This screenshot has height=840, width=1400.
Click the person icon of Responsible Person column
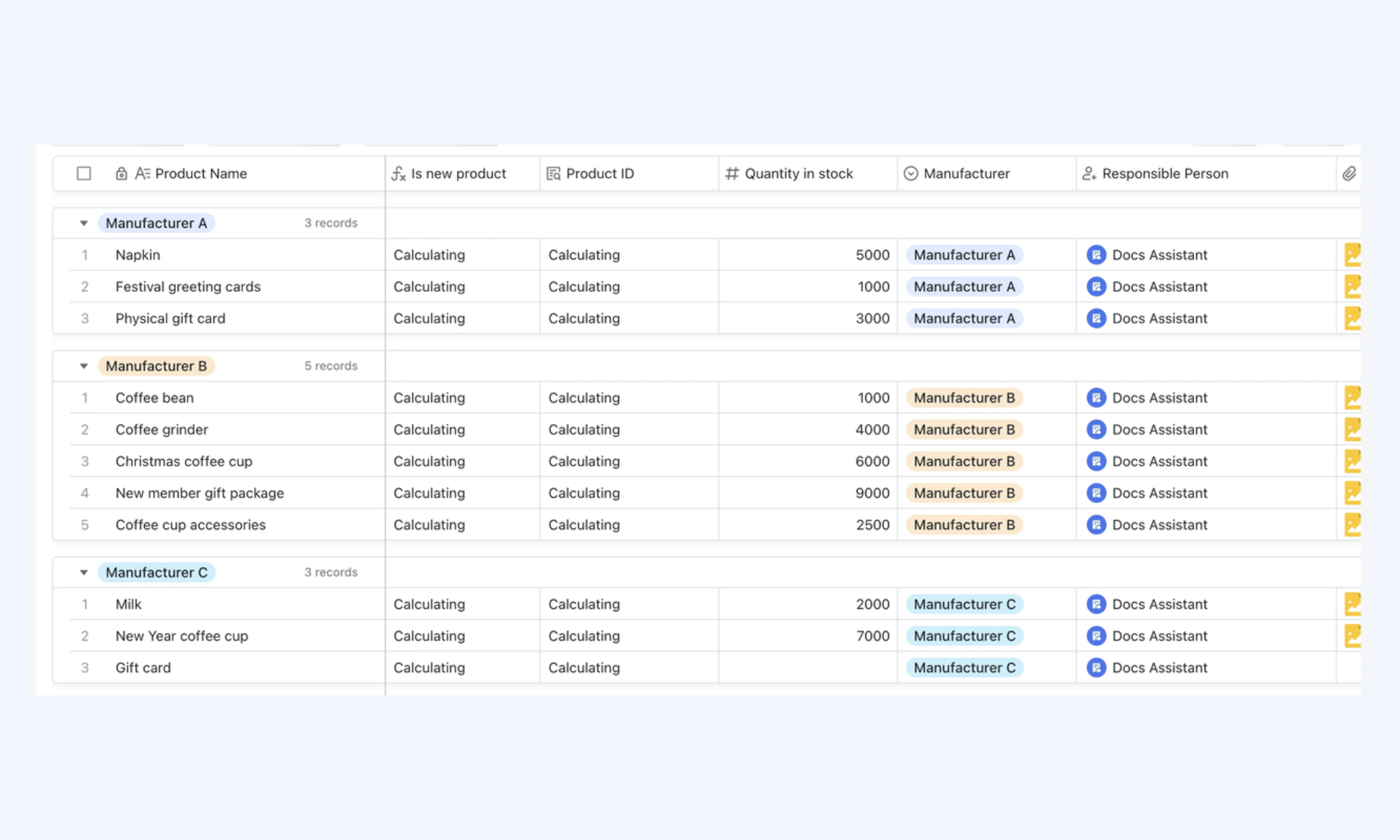pos(1089,174)
